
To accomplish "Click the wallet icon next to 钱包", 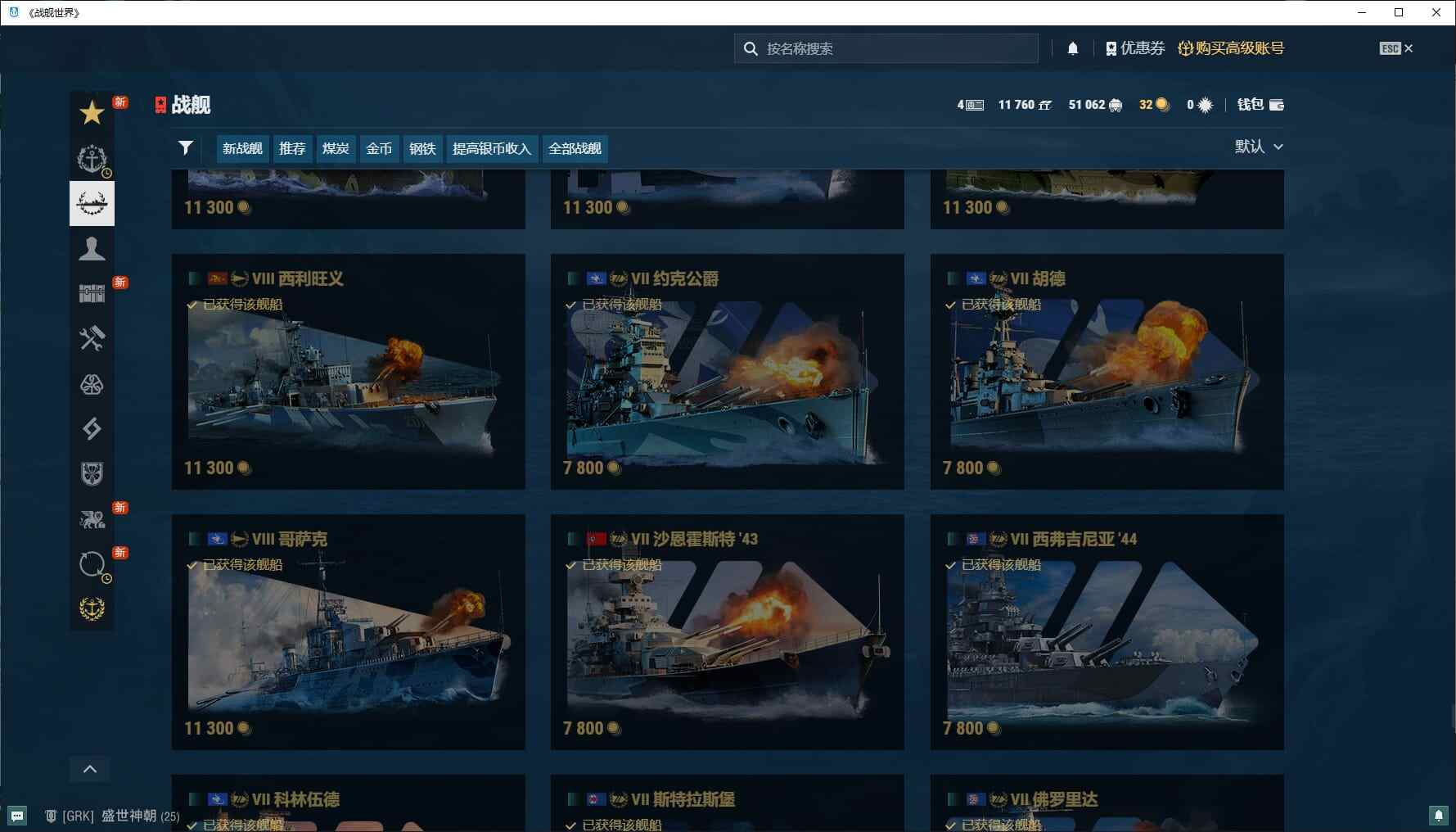I will (1276, 105).
